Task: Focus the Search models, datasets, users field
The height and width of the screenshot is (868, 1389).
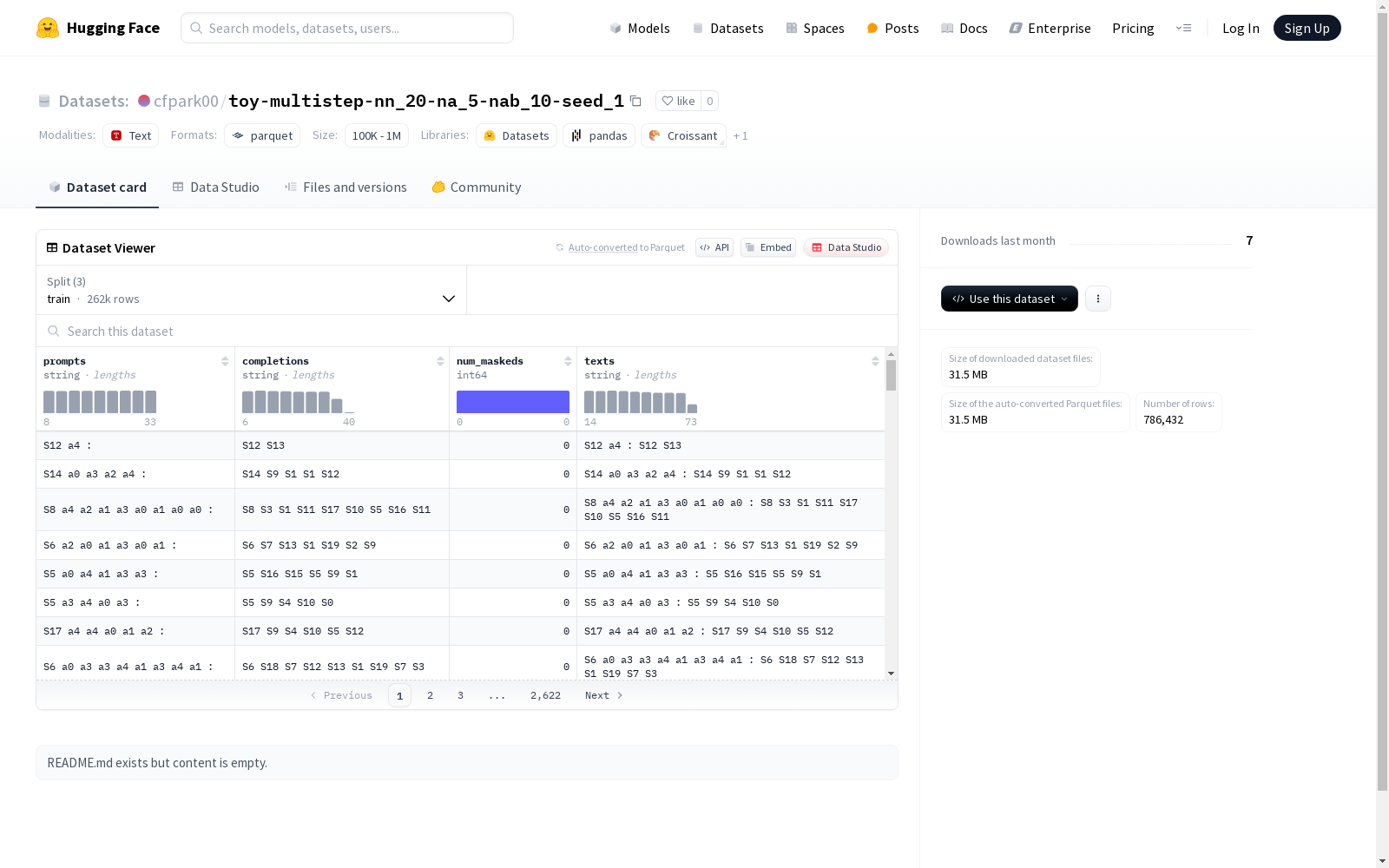Action: point(347,28)
